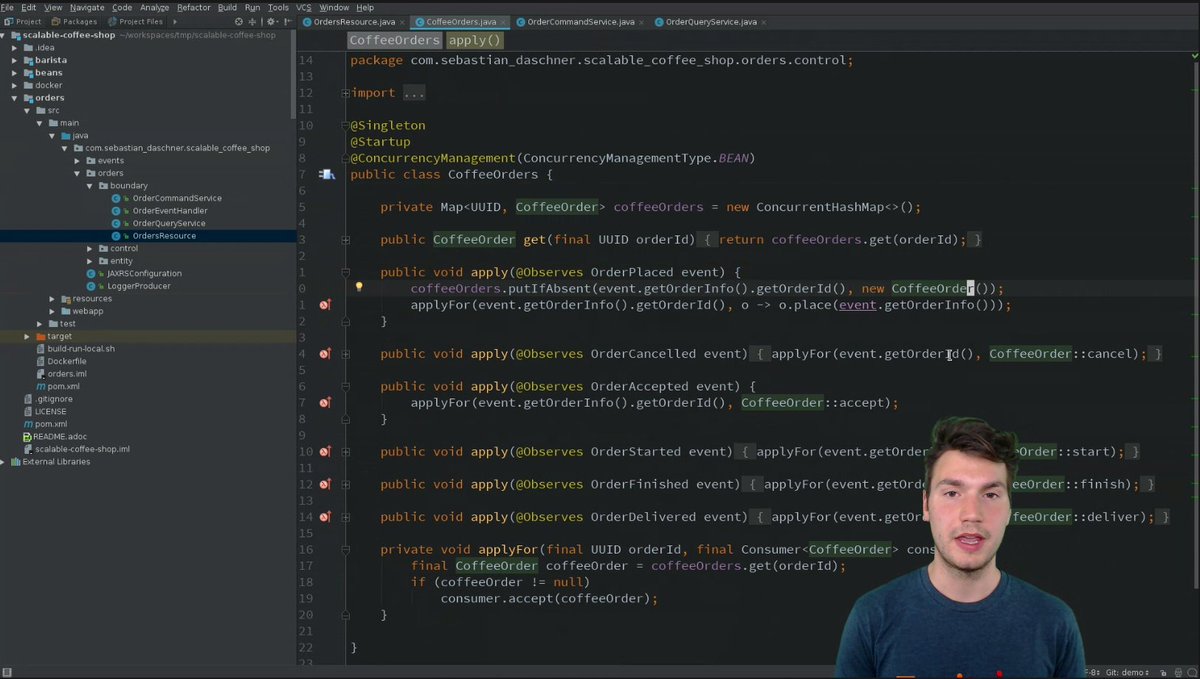Expand External Libraries node

pyautogui.click(x=4, y=462)
